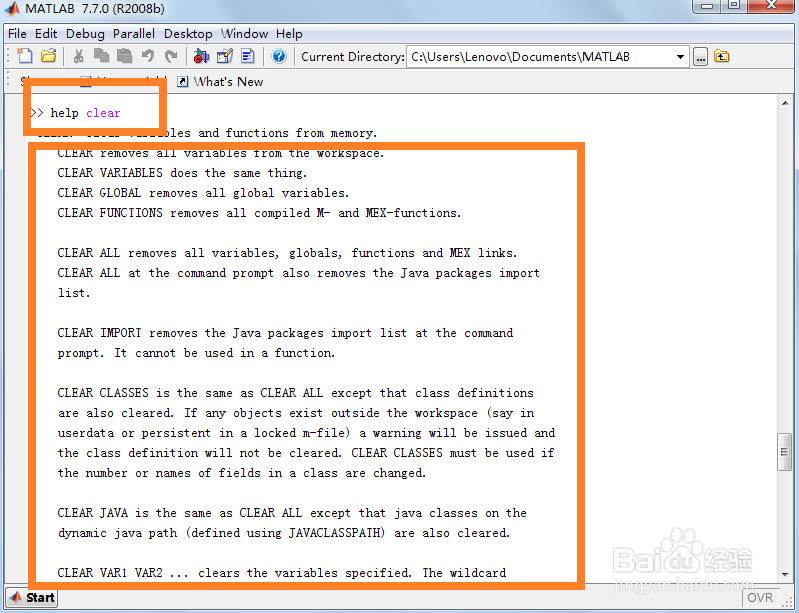Maximize the MATLAB window
Image resolution: width=799 pixels, height=613 pixels.
click(734, 5)
